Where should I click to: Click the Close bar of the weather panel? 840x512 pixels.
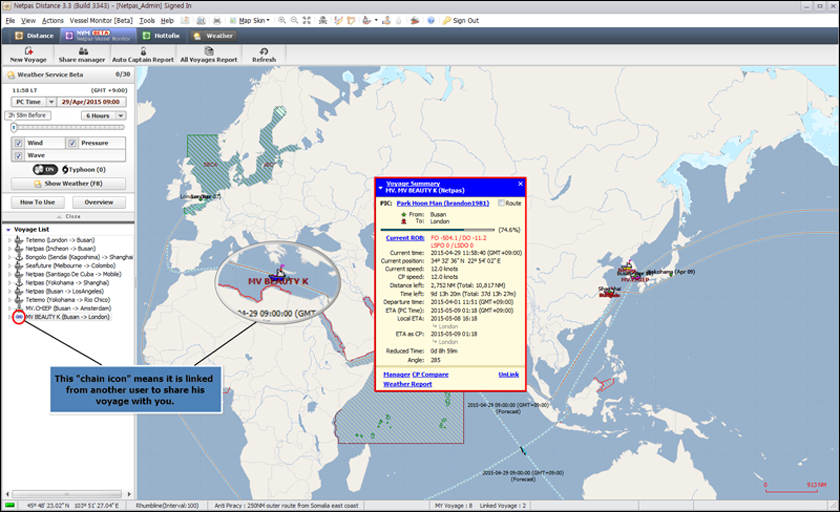pyautogui.click(x=69, y=216)
